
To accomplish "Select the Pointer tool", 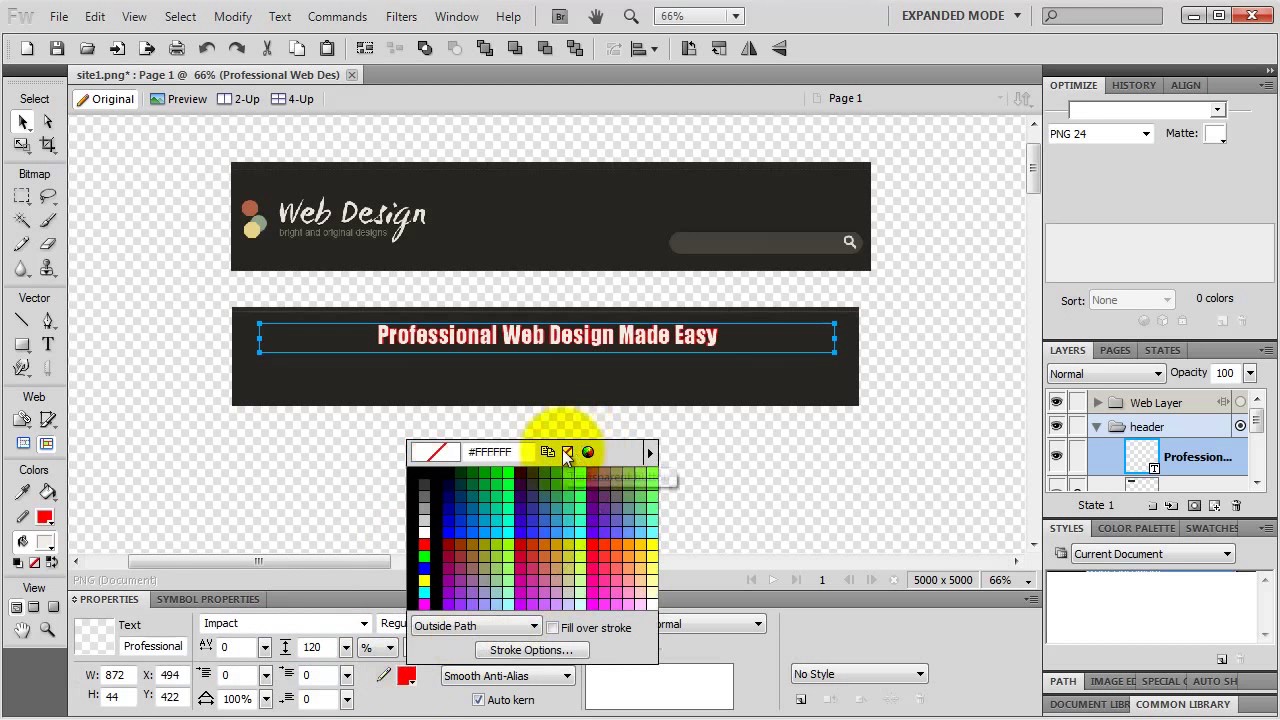I will point(22,121).
